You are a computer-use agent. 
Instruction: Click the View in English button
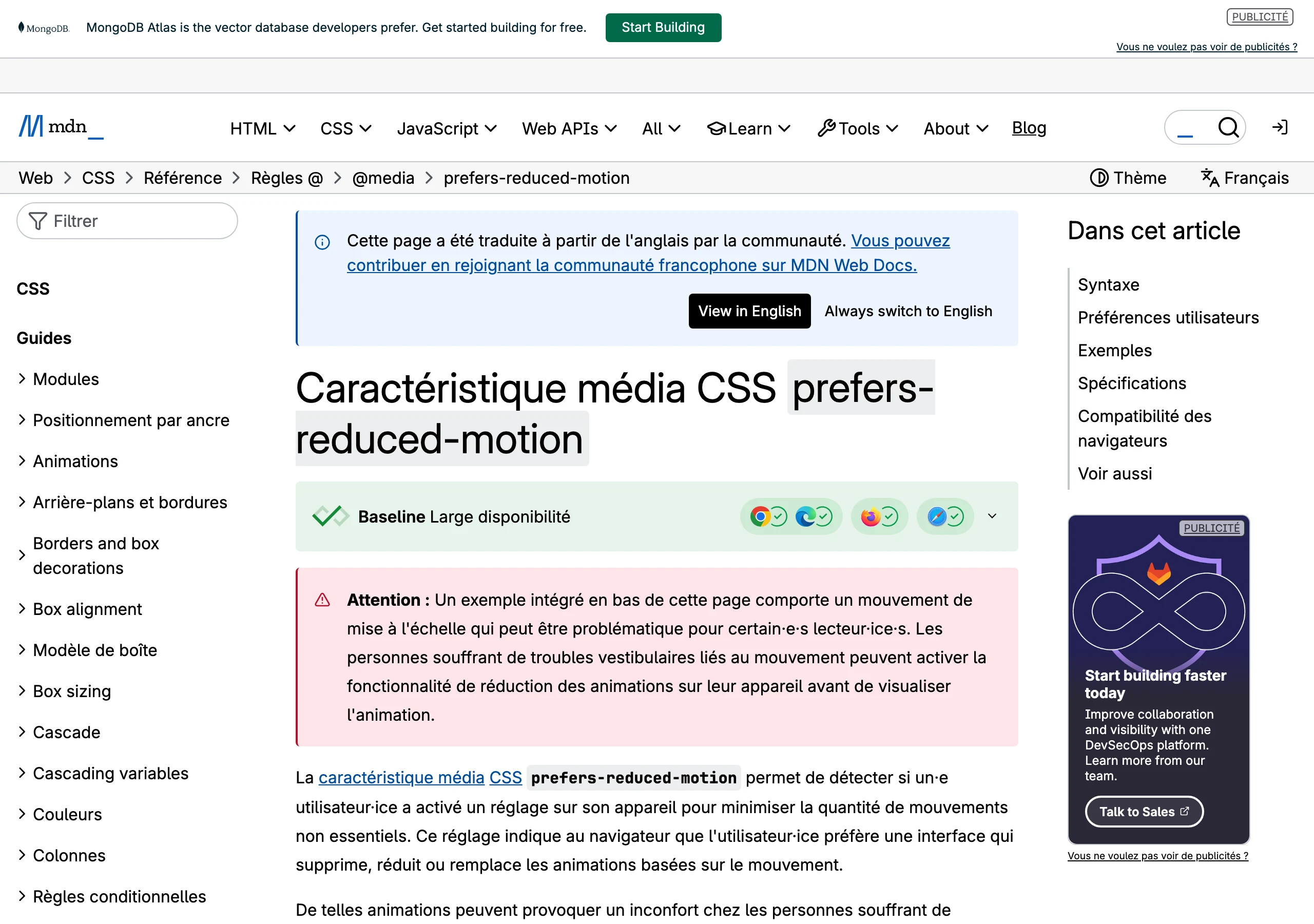(x=749, y=311)
